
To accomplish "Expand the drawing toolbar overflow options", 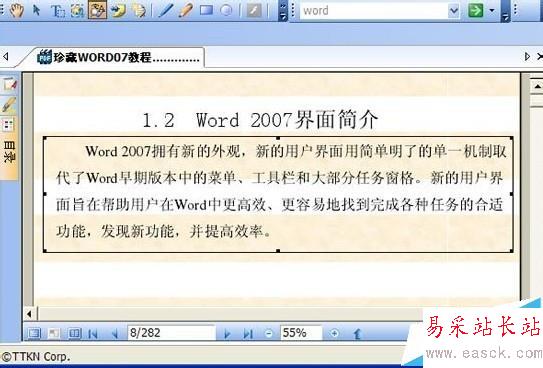I will [283, 11].
